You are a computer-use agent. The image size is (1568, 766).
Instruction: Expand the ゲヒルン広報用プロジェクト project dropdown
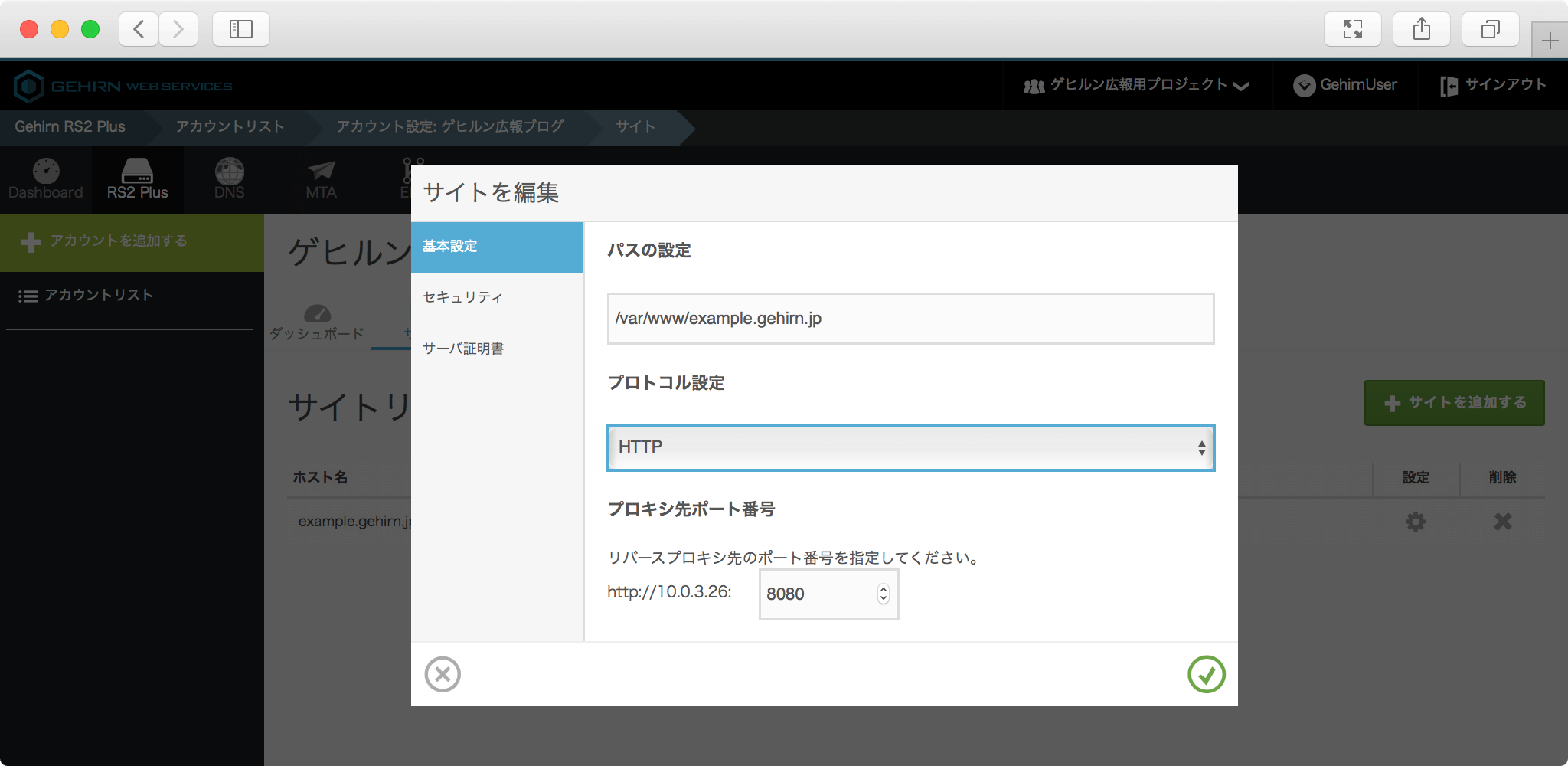tap(1136, 85)
